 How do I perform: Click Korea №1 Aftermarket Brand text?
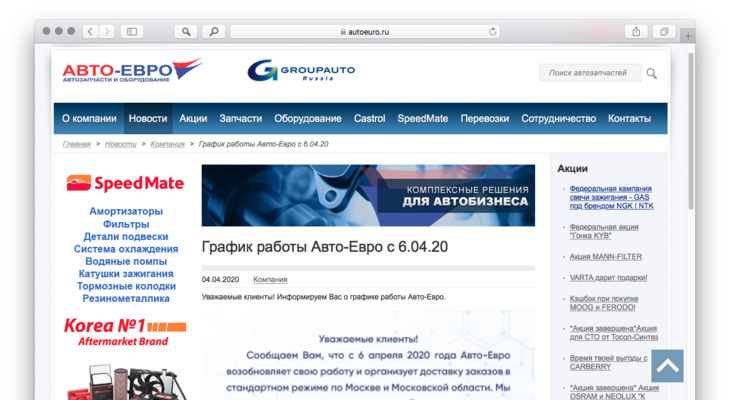[x=125, y=332]
